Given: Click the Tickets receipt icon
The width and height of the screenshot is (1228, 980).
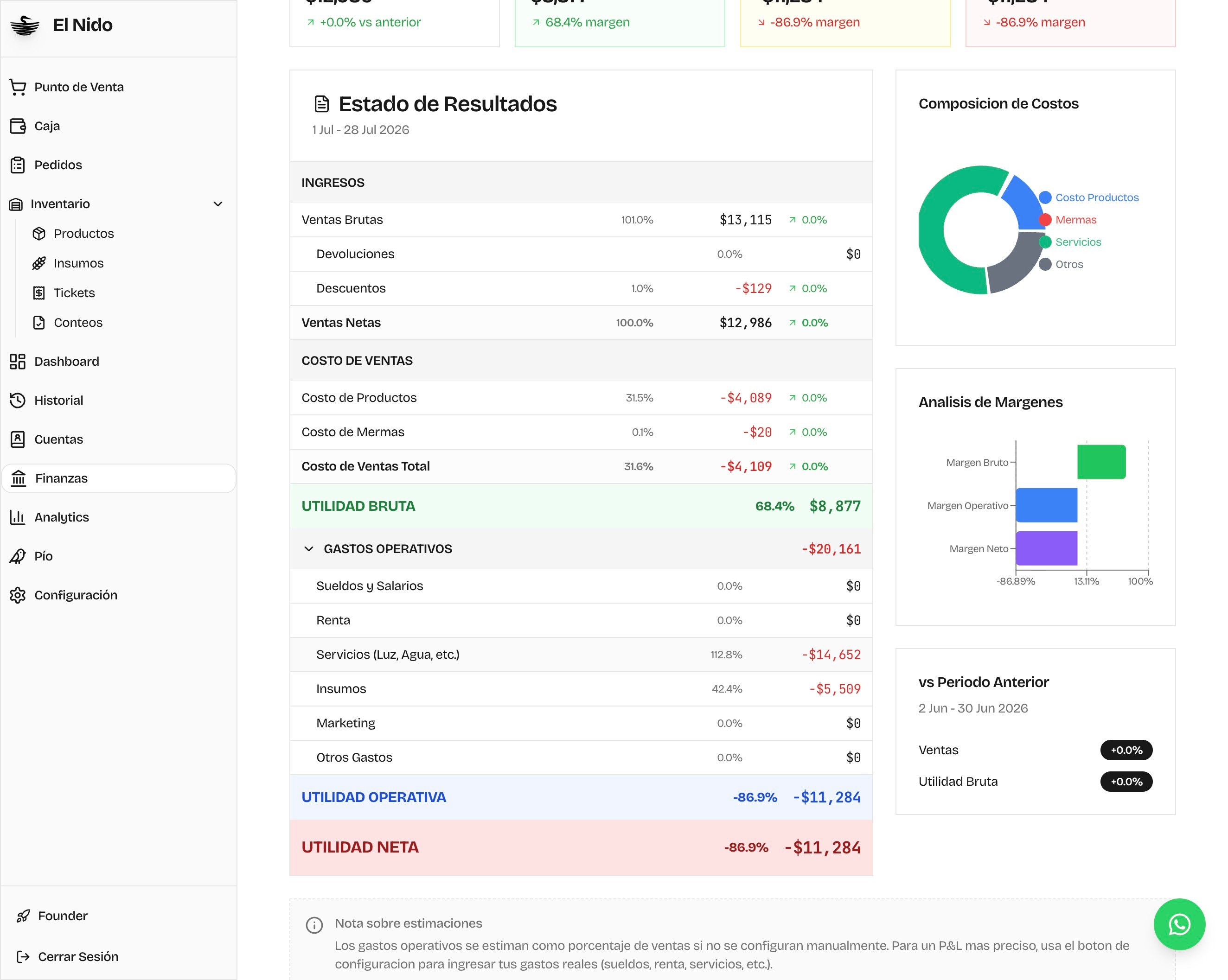Looking at the screenshot, I should point(39,293).
